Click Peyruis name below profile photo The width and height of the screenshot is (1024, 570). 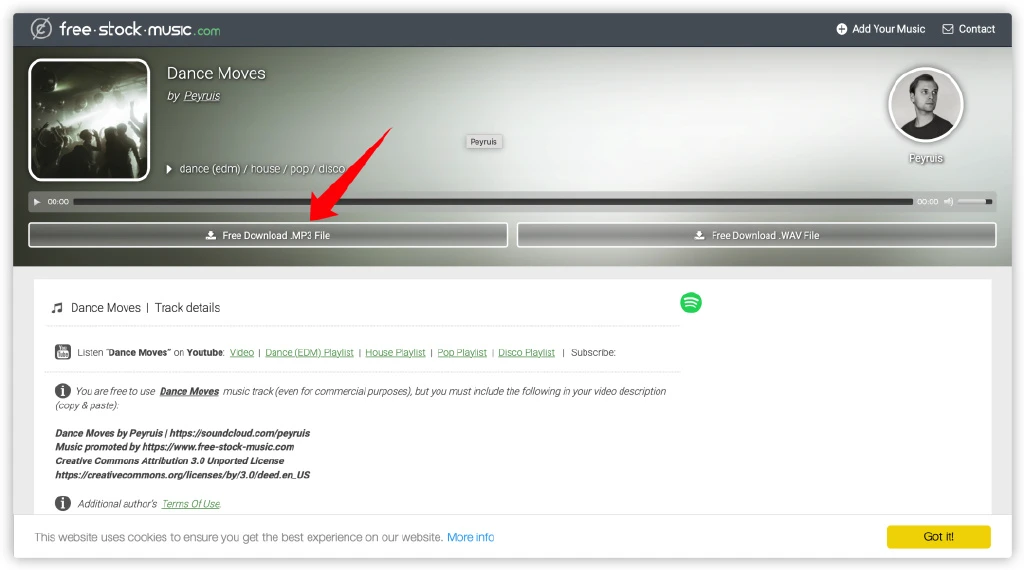click(x=925, y=159)
